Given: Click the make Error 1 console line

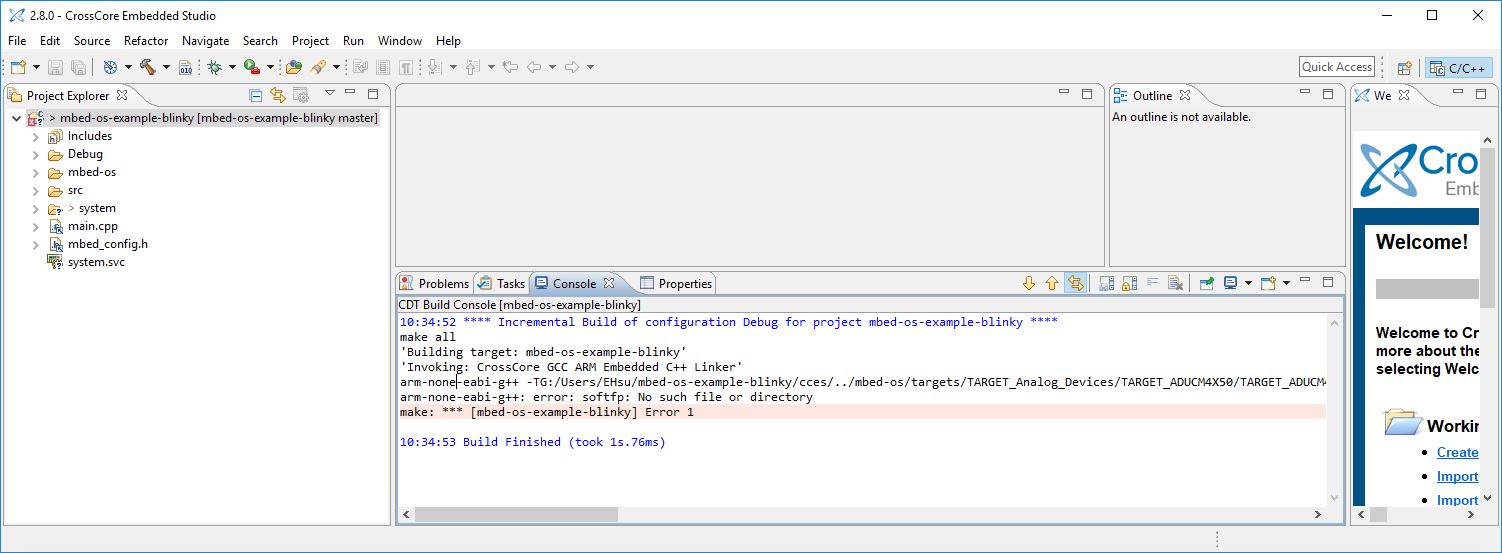Looking at the screenshot, I should click(546, 412).
